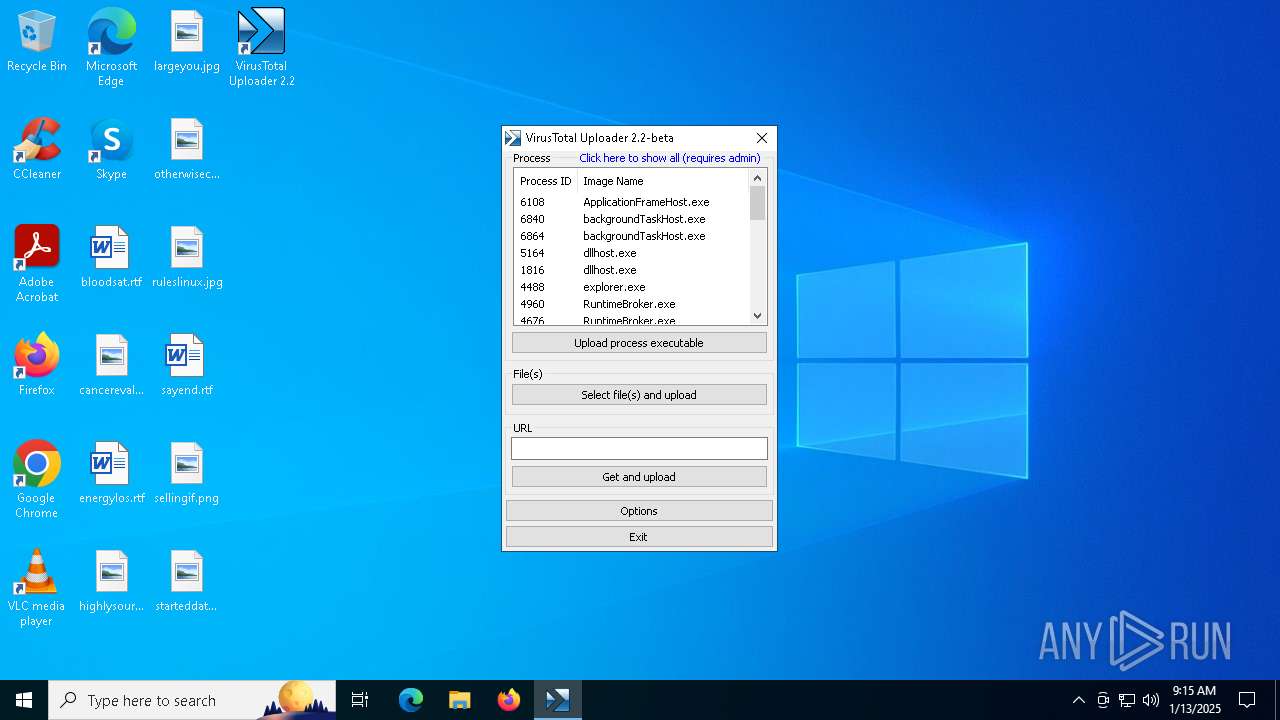
Task: Select starteddat... file icon
Action: 187,581
